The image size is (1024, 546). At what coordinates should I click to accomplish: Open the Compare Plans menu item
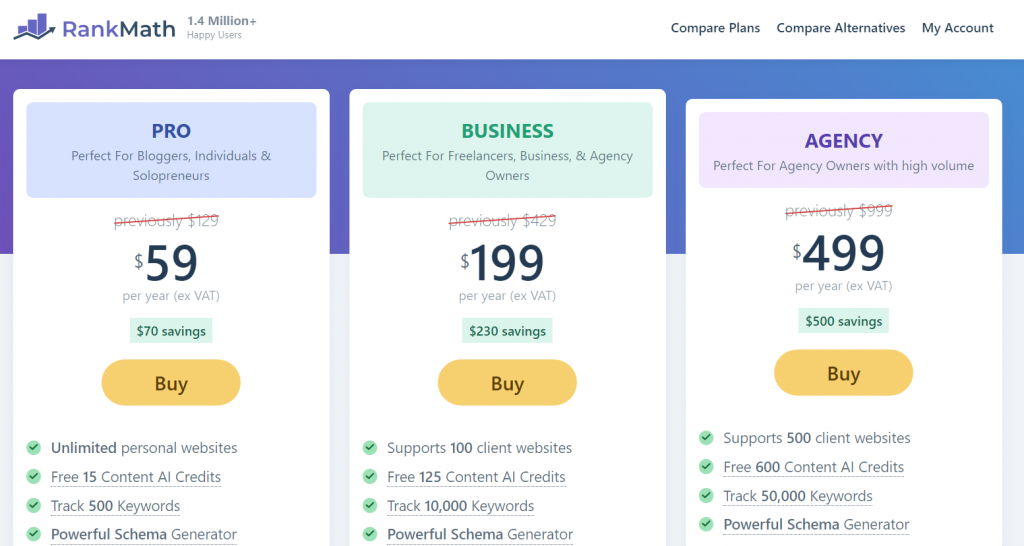point(715,28)
